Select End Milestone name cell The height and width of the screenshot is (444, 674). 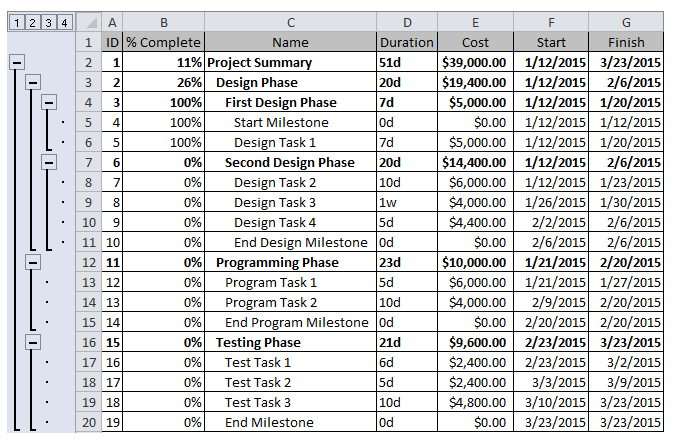[291, 423]
